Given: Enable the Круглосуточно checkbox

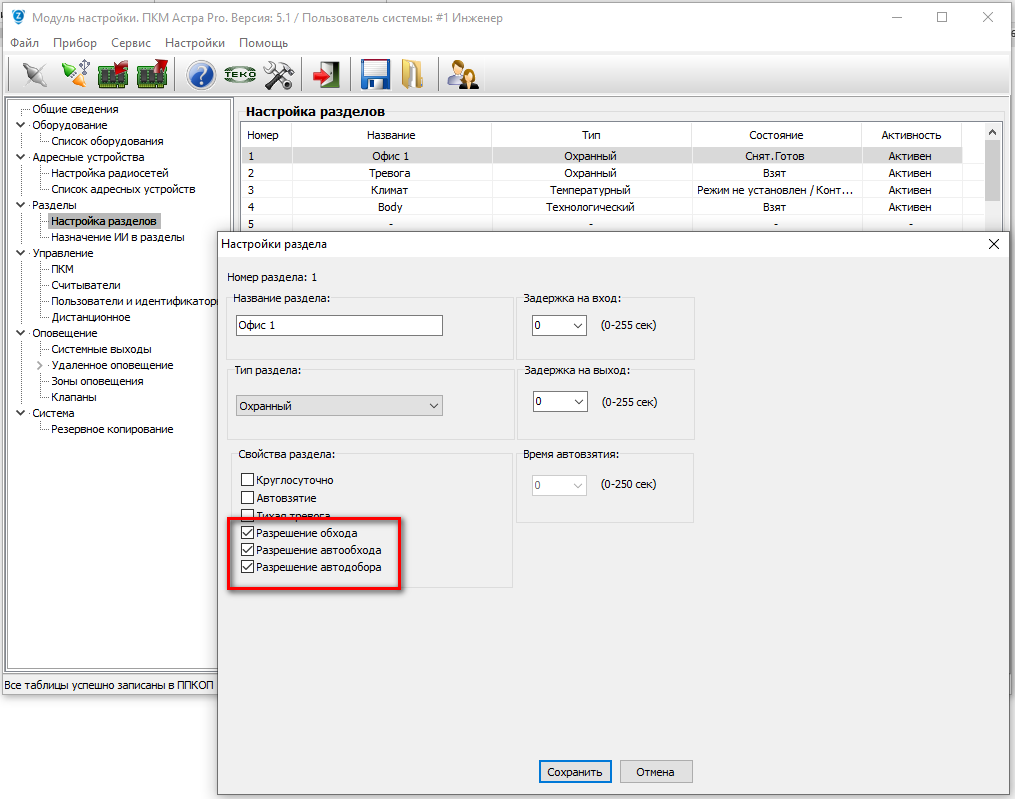Looking at the screenshot, I should point(248,481).
